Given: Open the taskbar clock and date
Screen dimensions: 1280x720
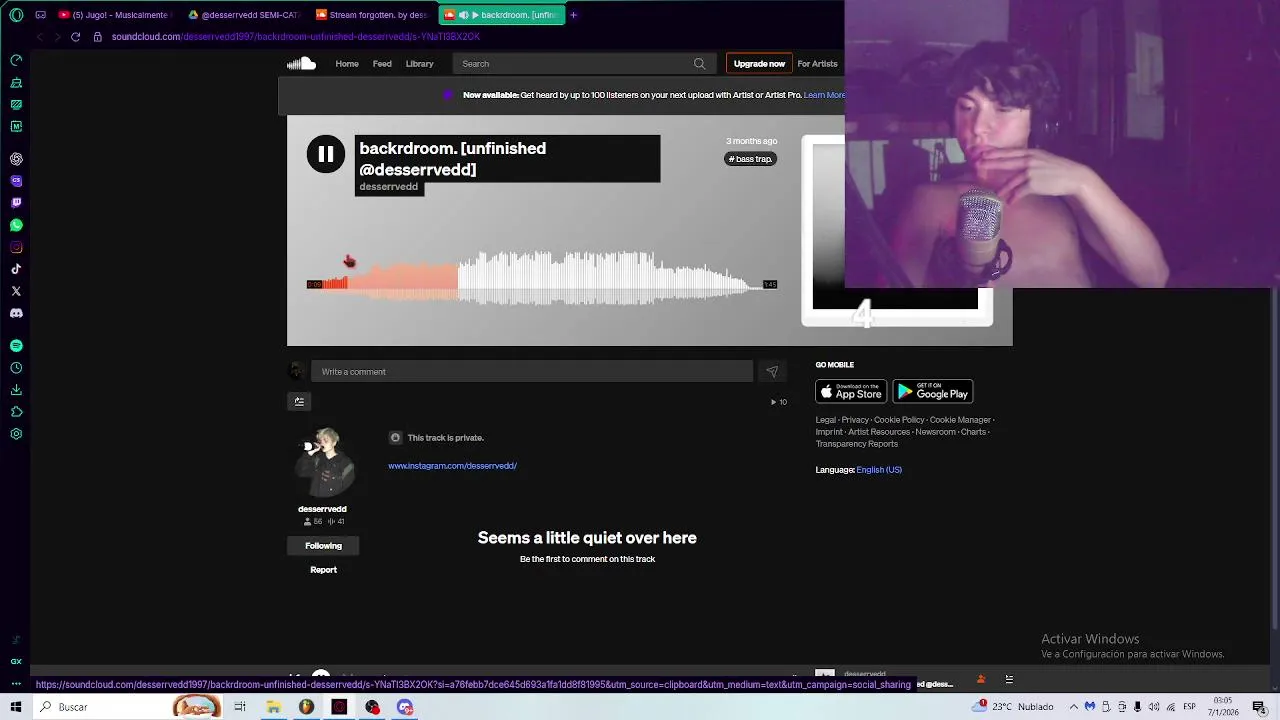Looking at the screenshot, I should click(1223, 707).
